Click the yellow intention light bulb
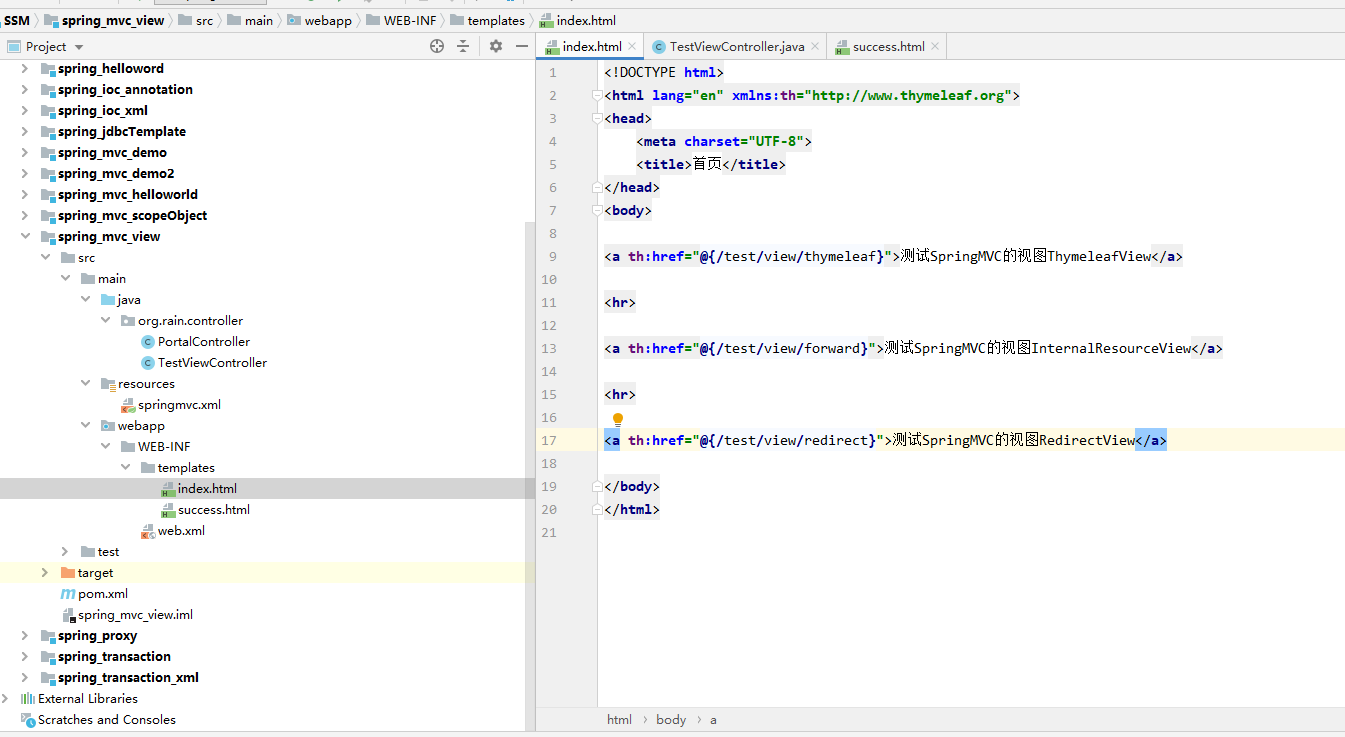Viewport: 1345px width, 737px height. pos(618,420)
